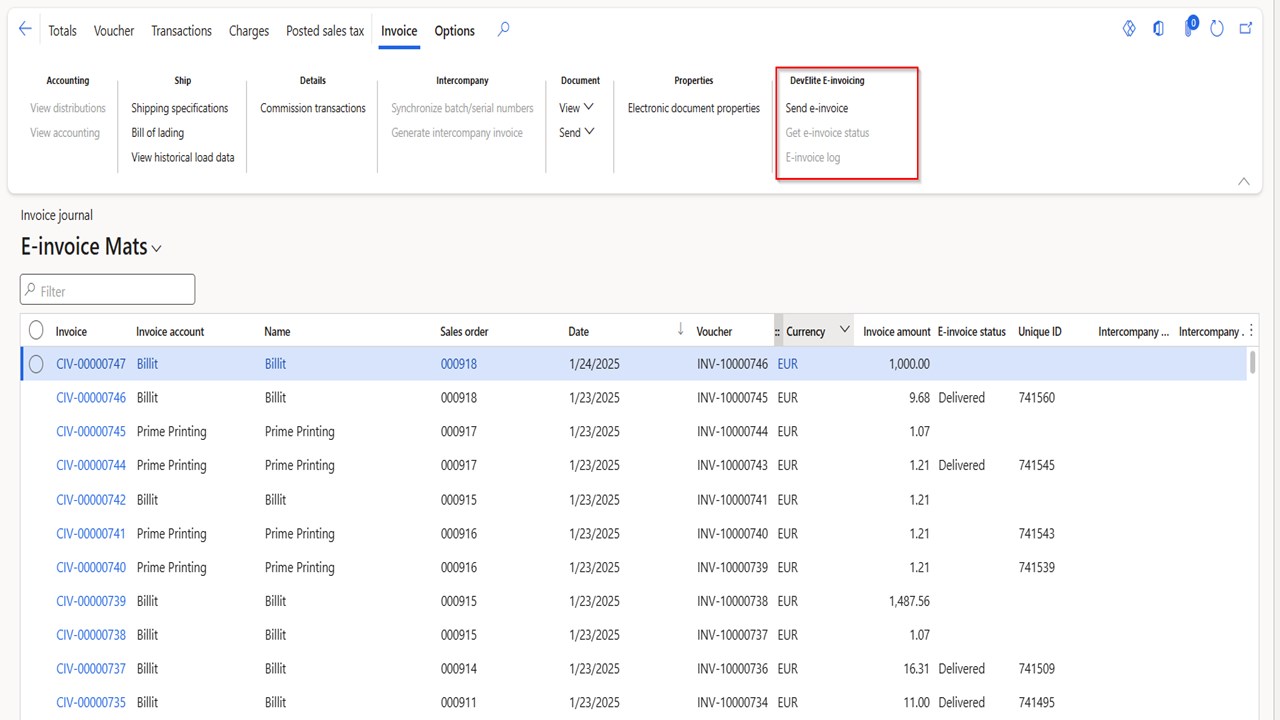Open invoice CIV-00000747 link
This screenshot has height=720, width=1280.
[91, 364]
